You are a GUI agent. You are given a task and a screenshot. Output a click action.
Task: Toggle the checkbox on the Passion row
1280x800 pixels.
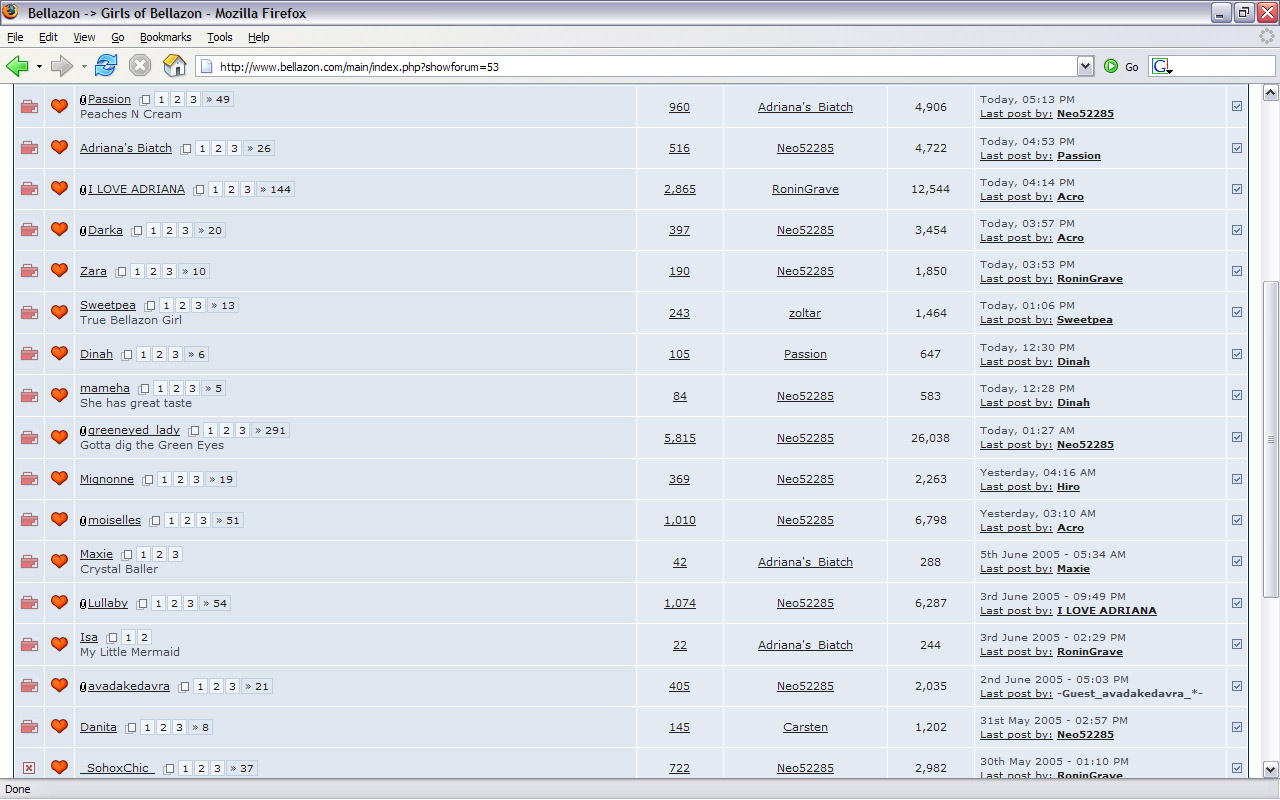[x=1237, y=106]
